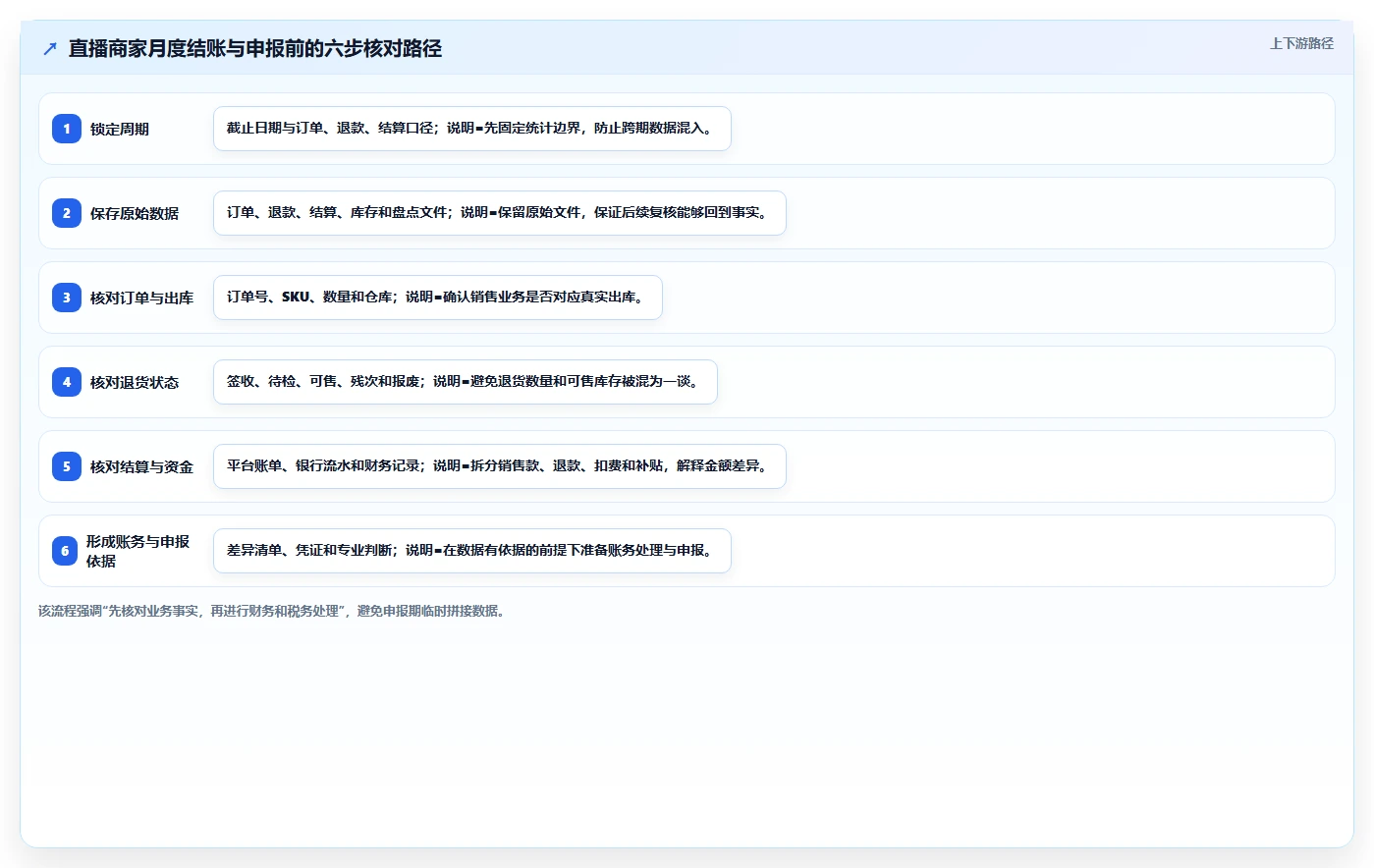This screenshot has height=868, width=1374.
Task: Click the 锁定周期 step label
Action: [x=120, y=130]
